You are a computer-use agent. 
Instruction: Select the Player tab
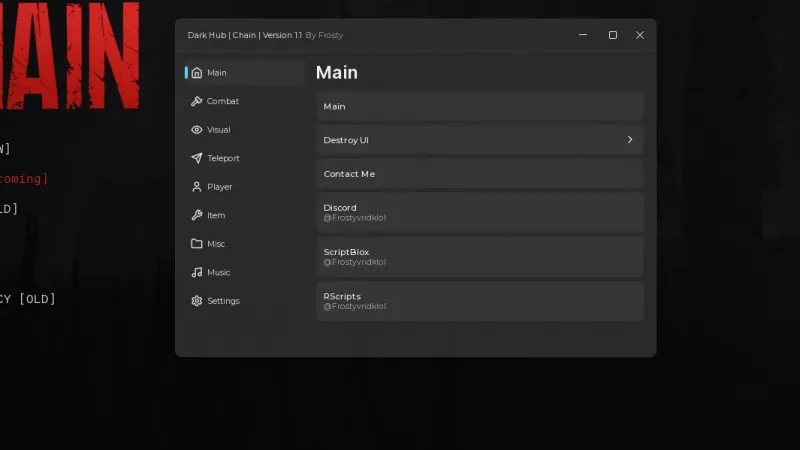pyautogui.click(x=219, y=187)
